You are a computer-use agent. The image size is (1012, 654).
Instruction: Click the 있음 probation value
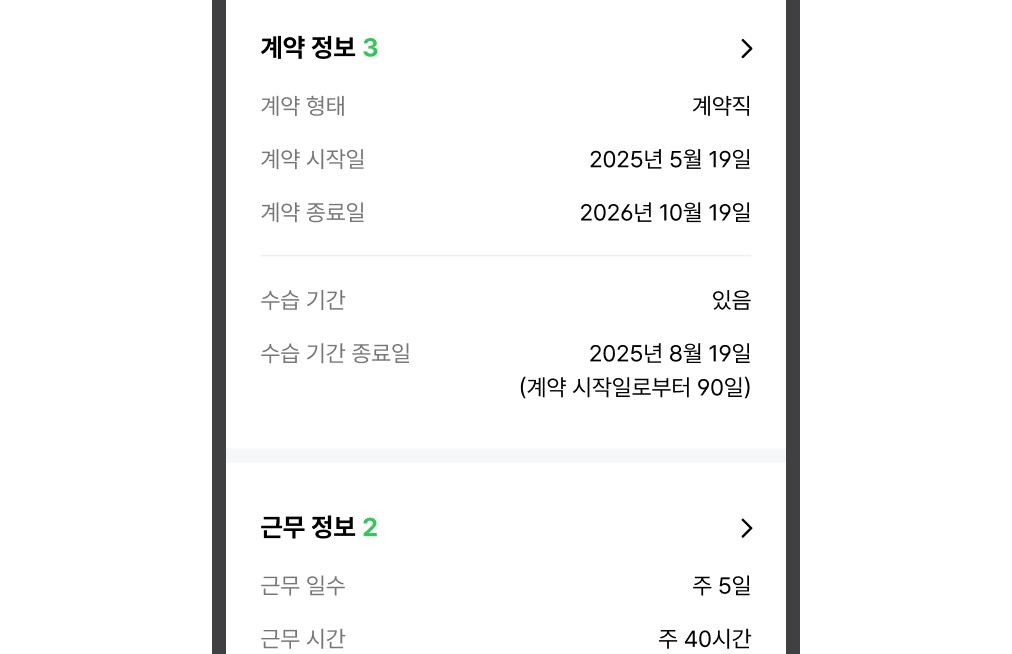click(x=731, y=300)
